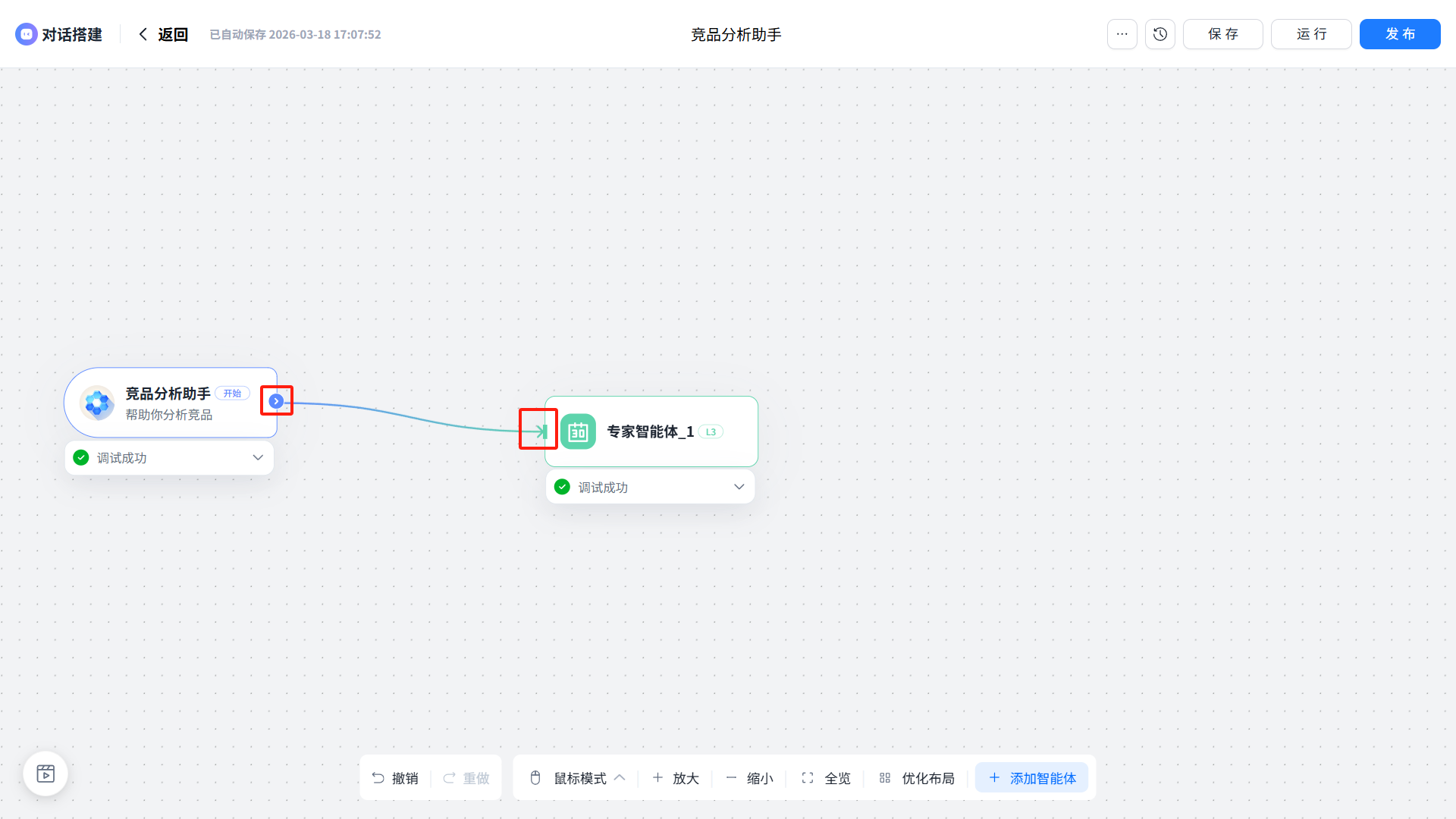The height and width of the screenshot is (819, 1456).
Task: Open version history clock icon
Action: pos(1159,34)
